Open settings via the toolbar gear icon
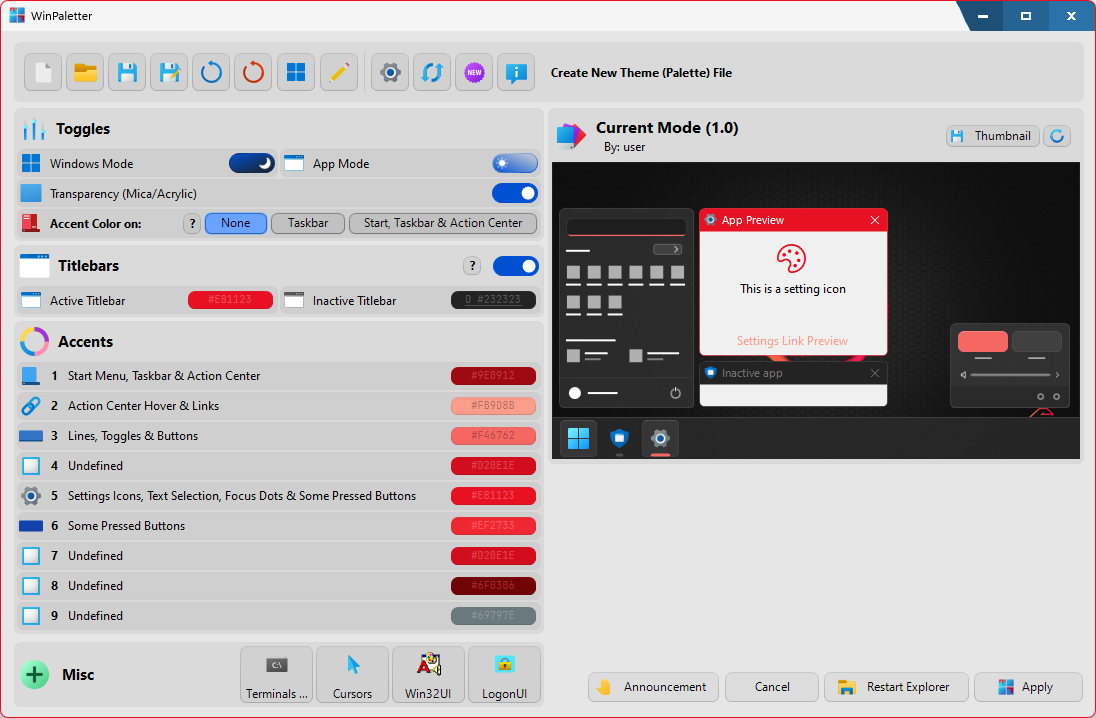This screenshot has width=1096, height=718. click(391, 73)
